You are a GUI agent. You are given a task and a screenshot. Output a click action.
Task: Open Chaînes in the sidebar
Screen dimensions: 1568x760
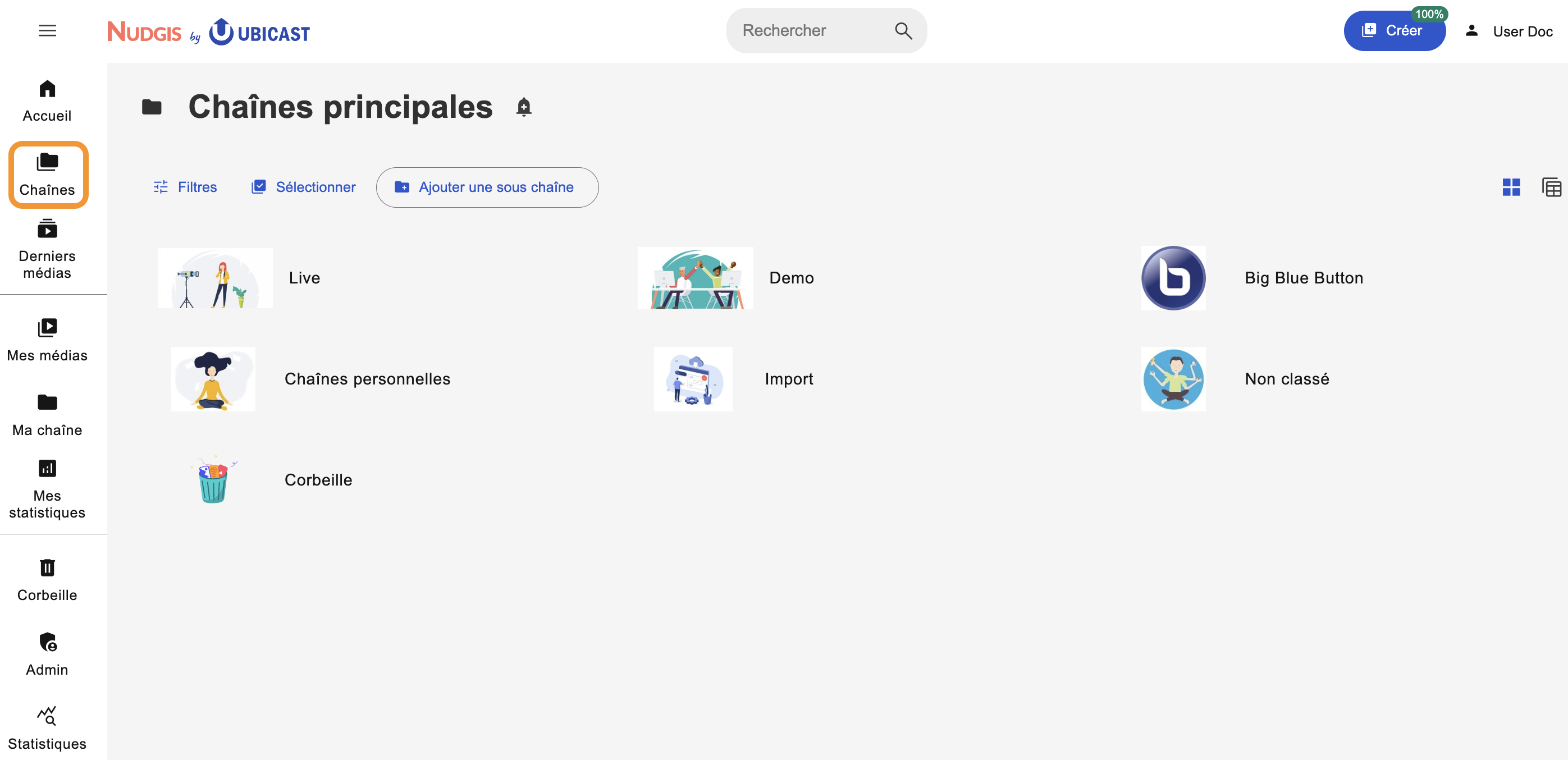tap(48, 175)
